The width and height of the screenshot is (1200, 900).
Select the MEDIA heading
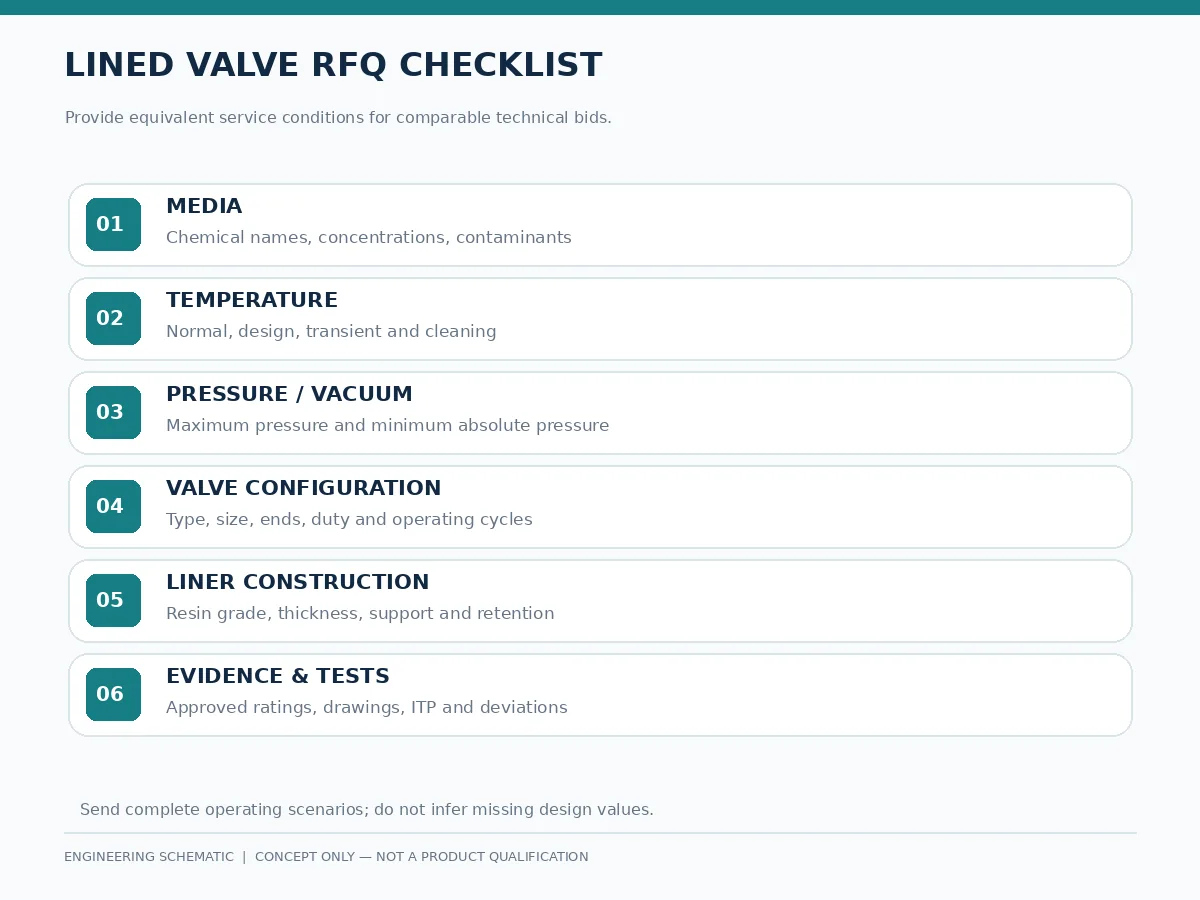click(x=204, y=206)
